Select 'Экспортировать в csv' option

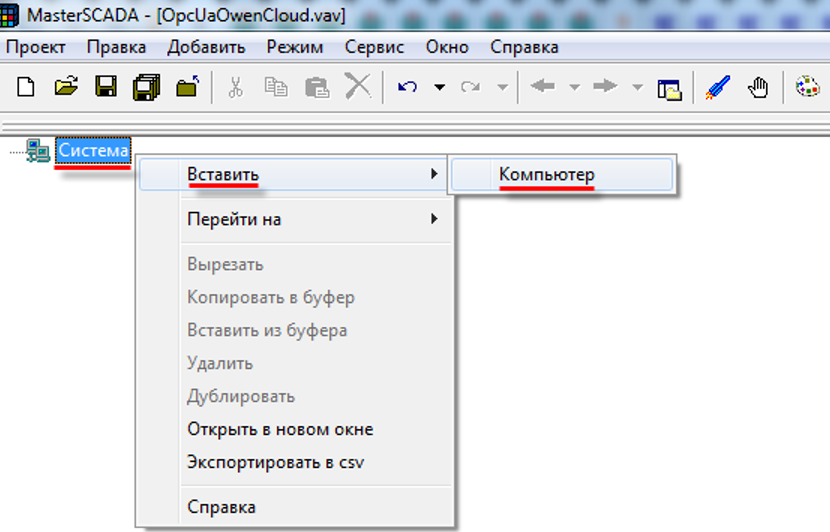275,462
